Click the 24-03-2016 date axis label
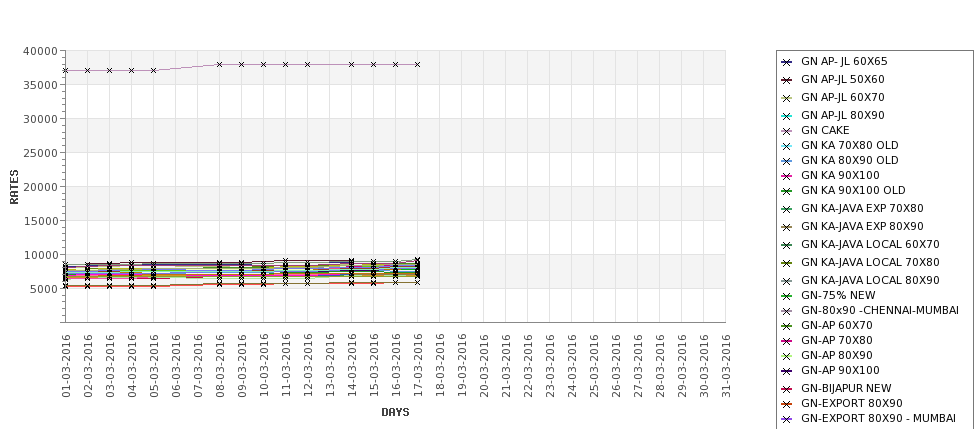 [572, 365]
